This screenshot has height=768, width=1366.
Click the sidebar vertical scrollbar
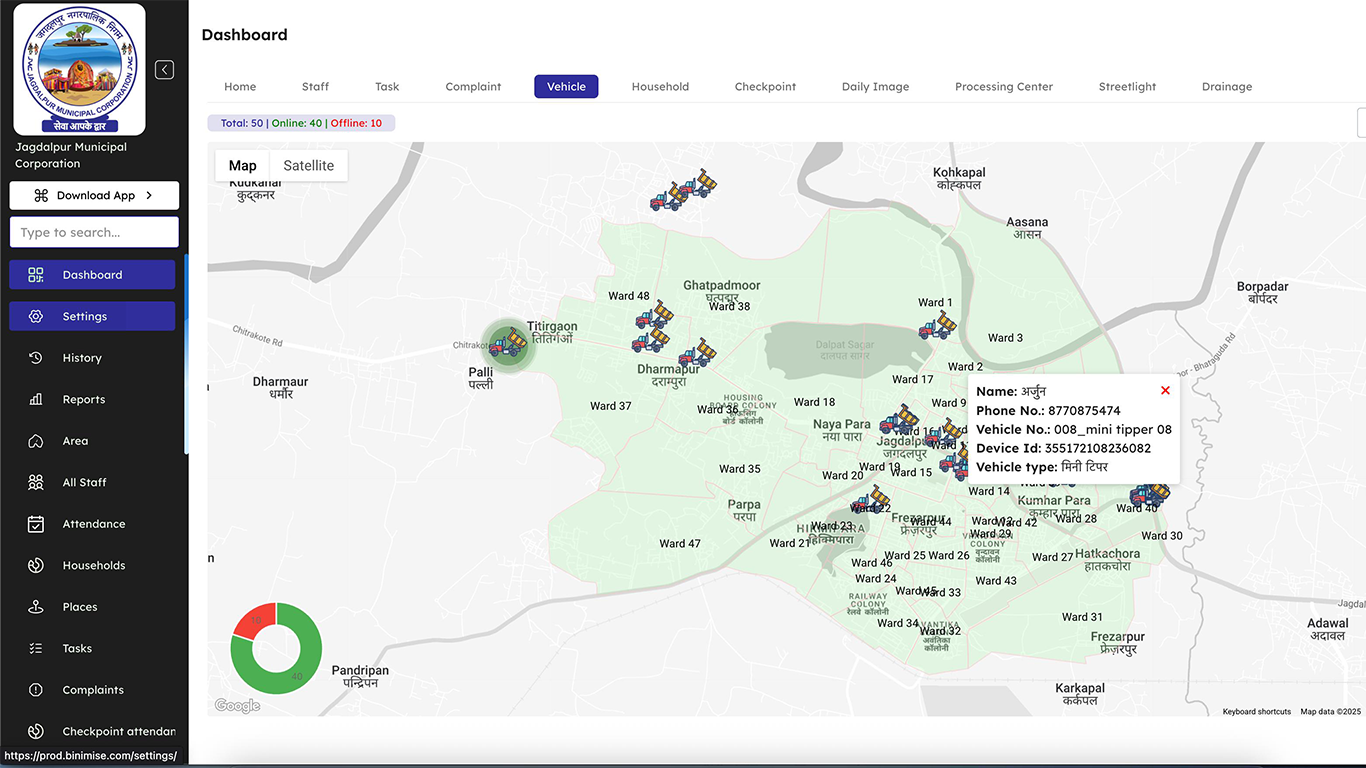186,355
